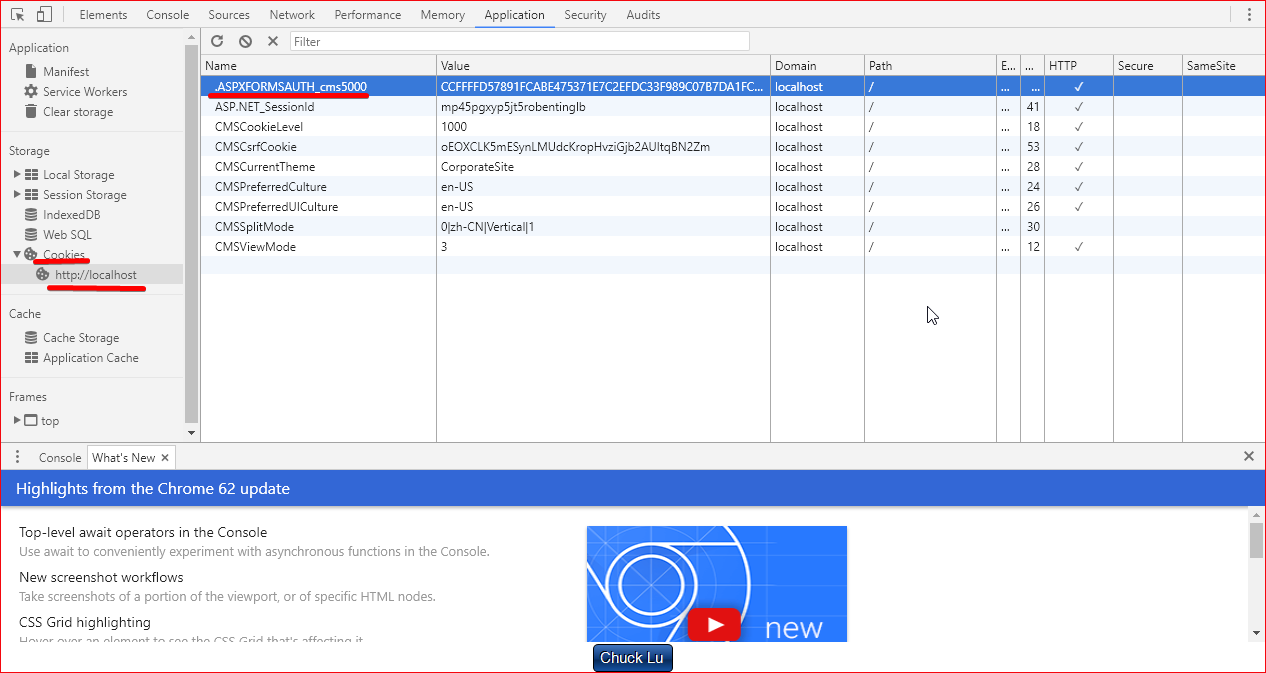This screenshot has width=1266, height=673.
Task: Click the Chuck Lu button
Action: coord(633,658)
